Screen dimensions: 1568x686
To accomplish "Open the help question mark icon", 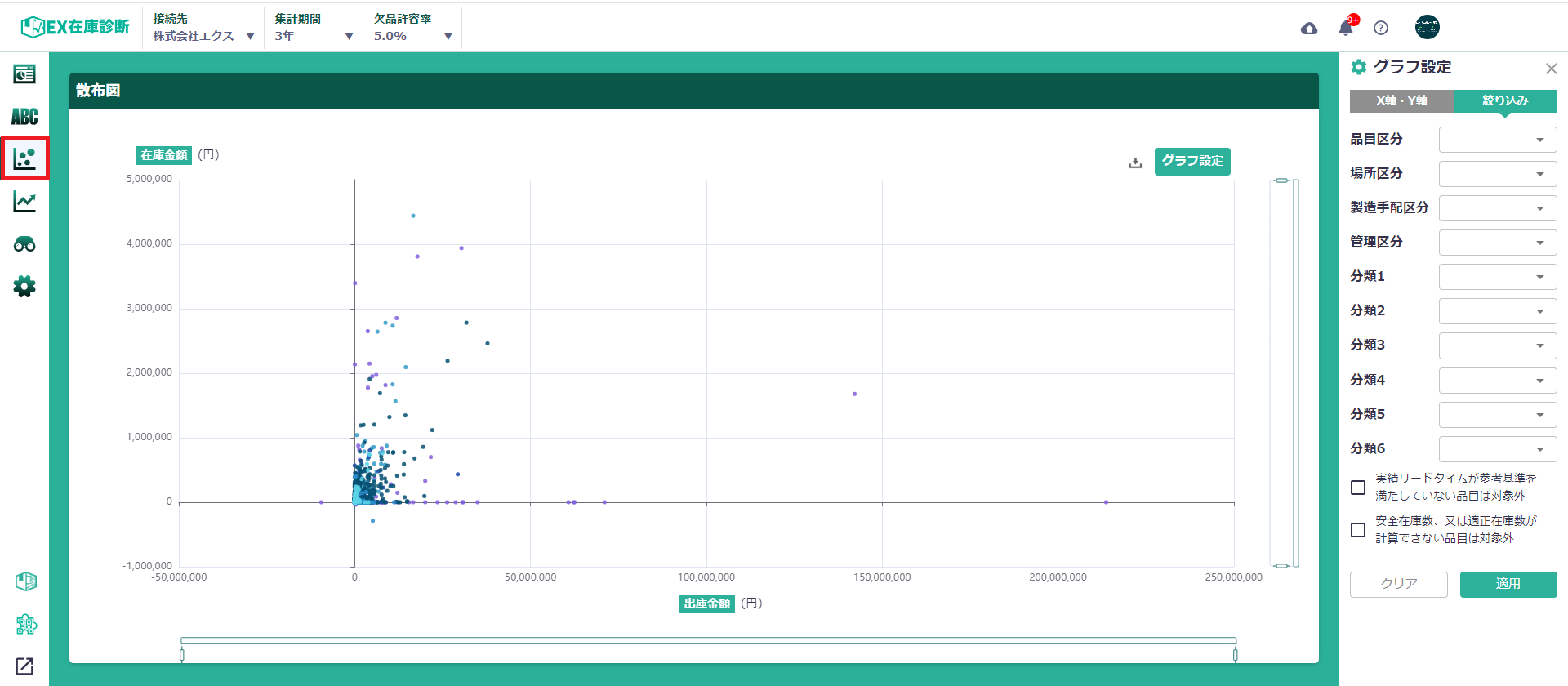I will [1381, 29].
